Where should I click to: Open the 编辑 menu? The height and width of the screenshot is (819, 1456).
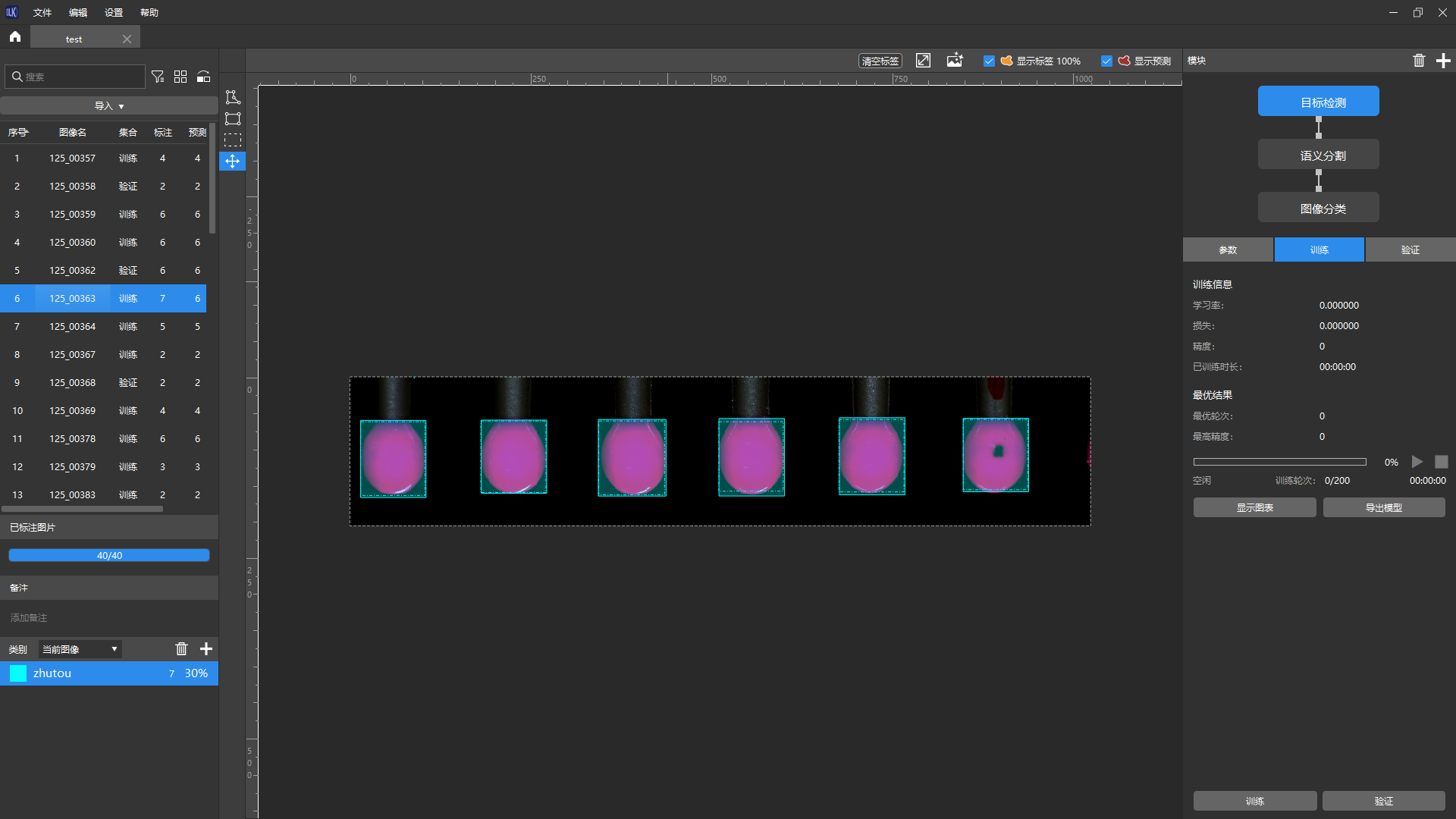78,12
